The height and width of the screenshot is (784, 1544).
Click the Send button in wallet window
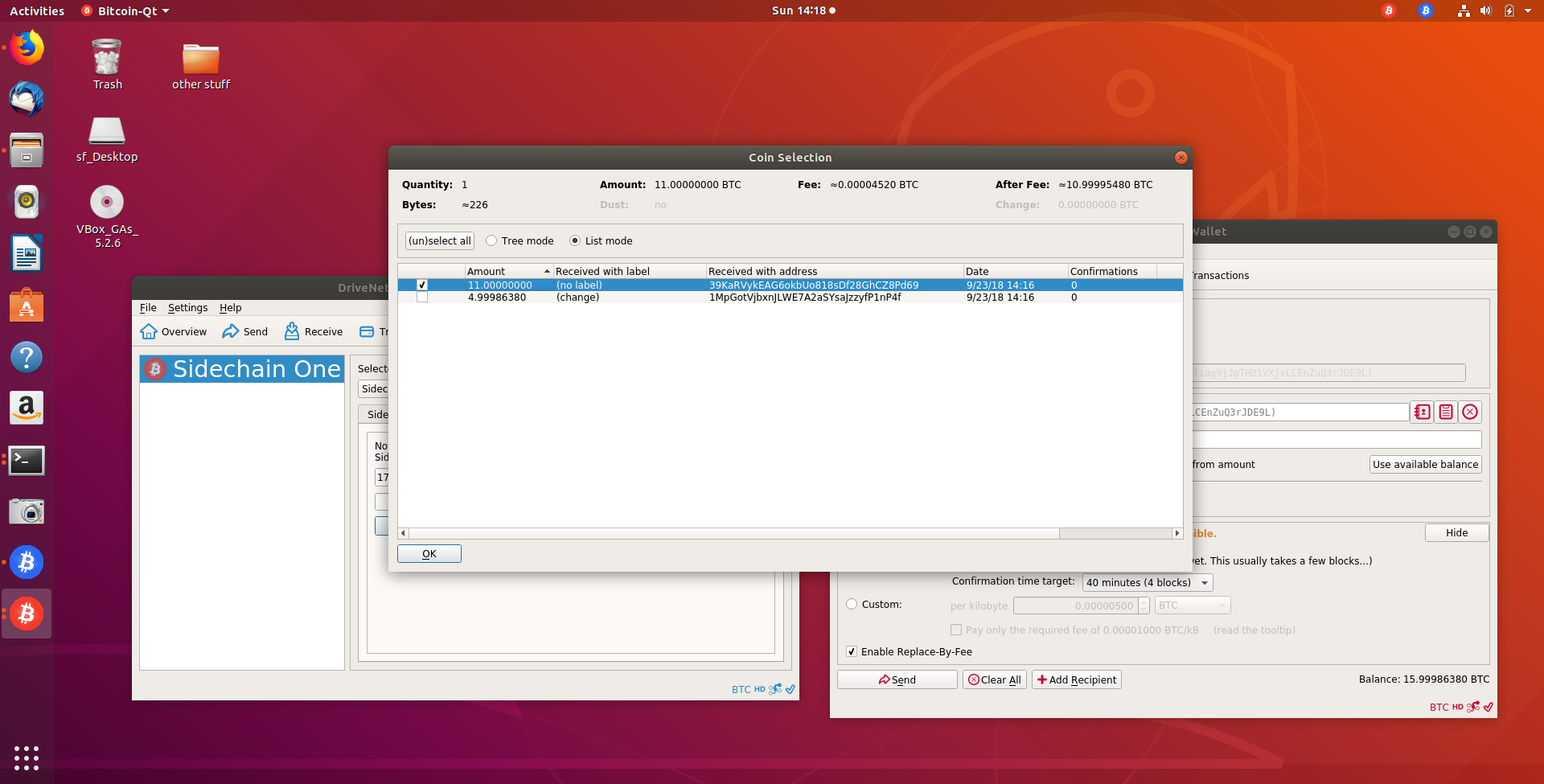pos(897,679)
